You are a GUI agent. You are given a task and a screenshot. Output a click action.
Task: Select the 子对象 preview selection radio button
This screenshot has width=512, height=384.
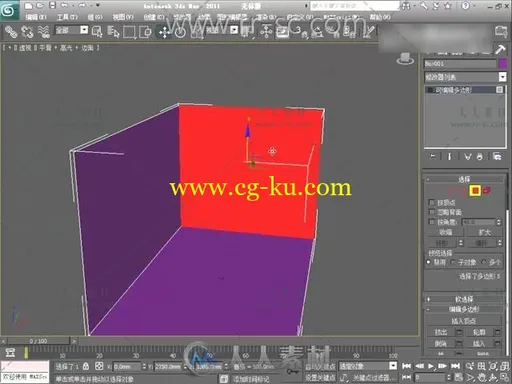point(453,262)
